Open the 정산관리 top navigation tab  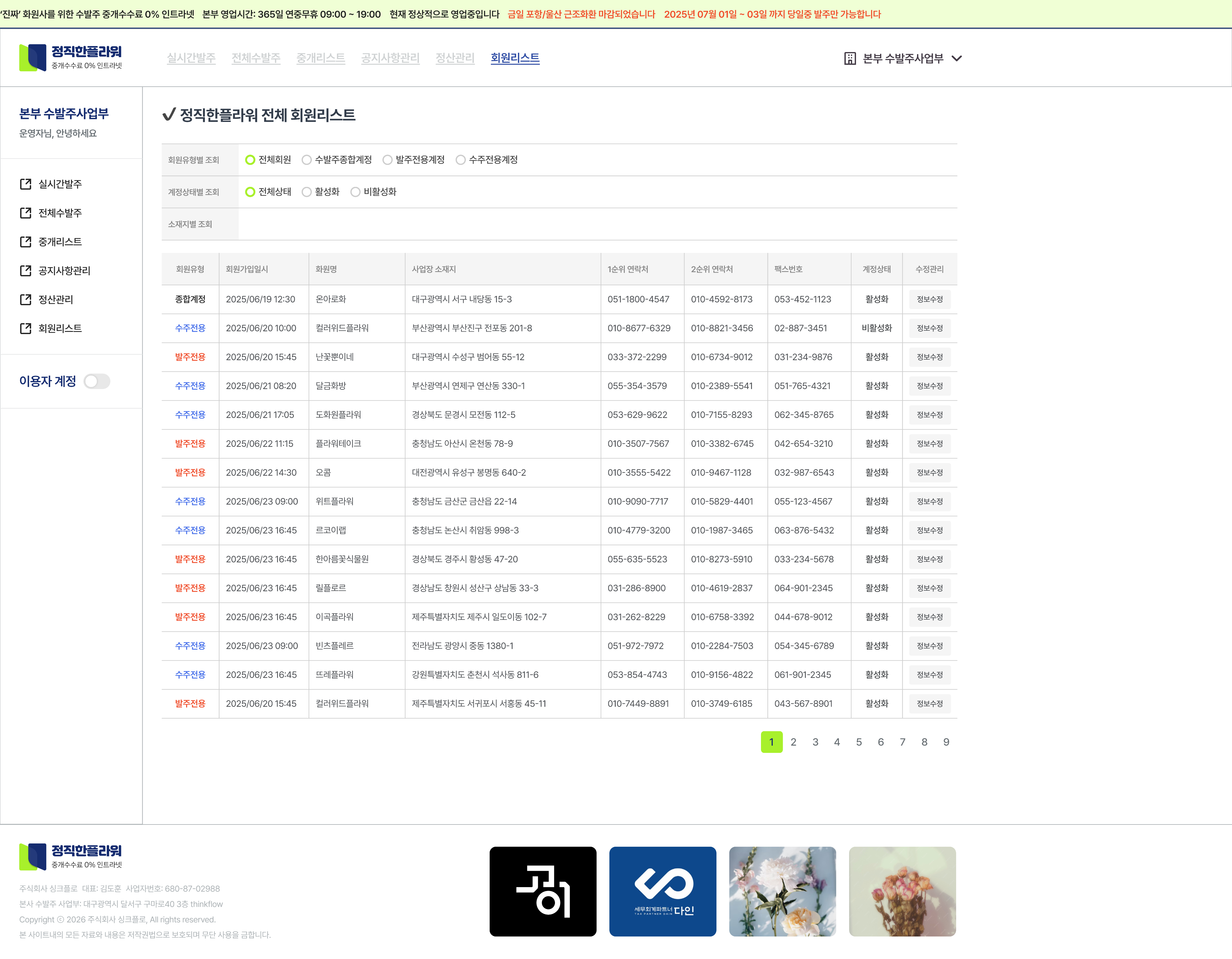[455, 57]
